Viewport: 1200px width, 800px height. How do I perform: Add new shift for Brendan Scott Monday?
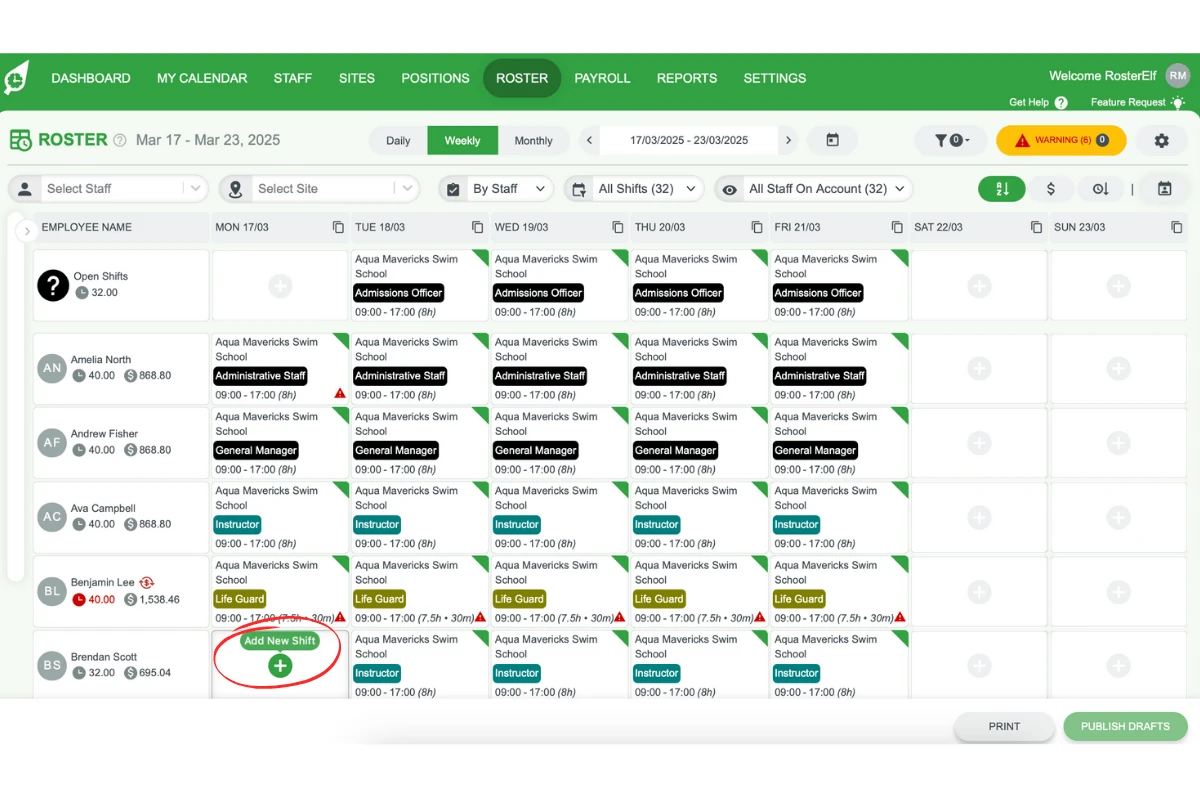tap(280, 665)
